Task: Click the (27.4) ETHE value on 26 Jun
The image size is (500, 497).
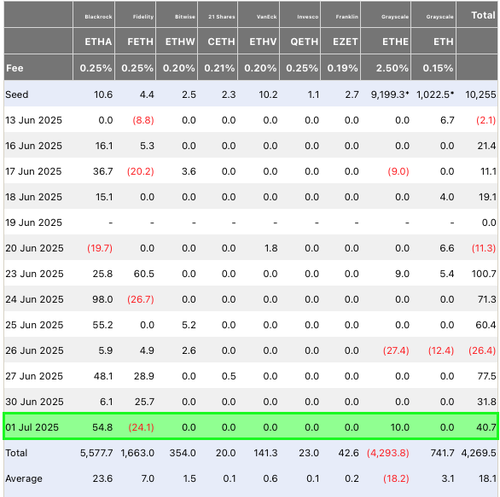Action: click(x=396, y=351)
